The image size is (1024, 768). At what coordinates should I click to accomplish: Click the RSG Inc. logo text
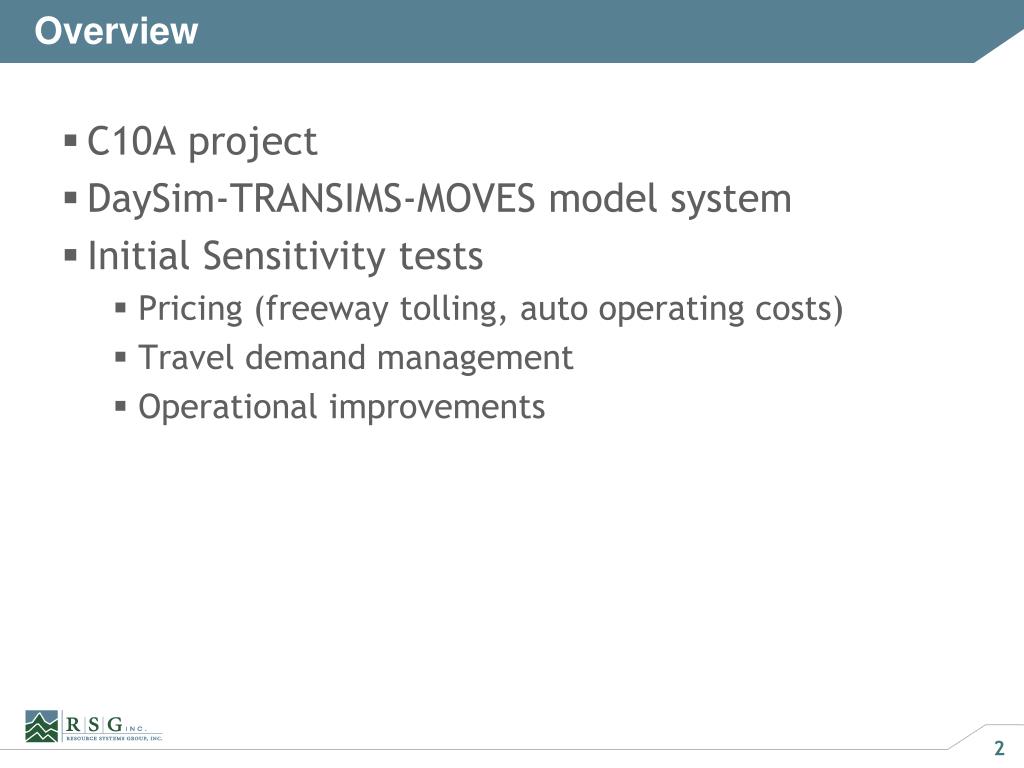click(106, 725)
